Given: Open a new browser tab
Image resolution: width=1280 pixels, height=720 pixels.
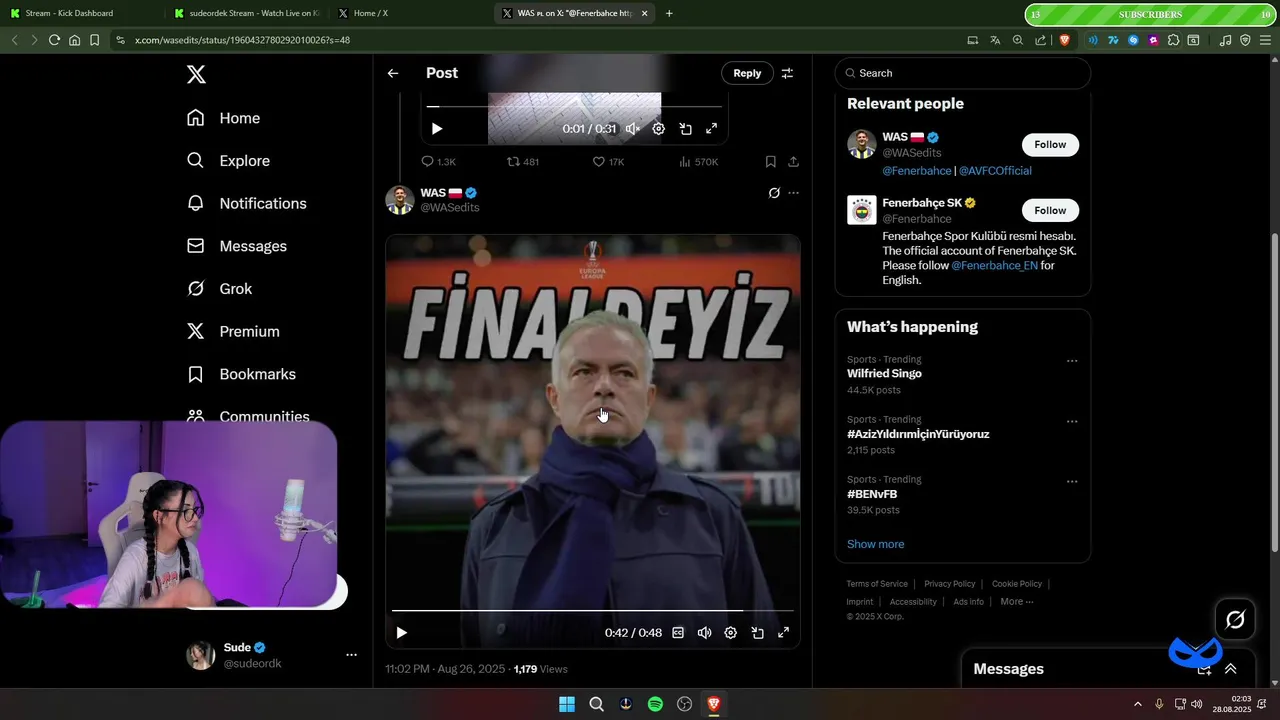Looking at the screenshot, I should pyautogui.click(x=669, y=13).
